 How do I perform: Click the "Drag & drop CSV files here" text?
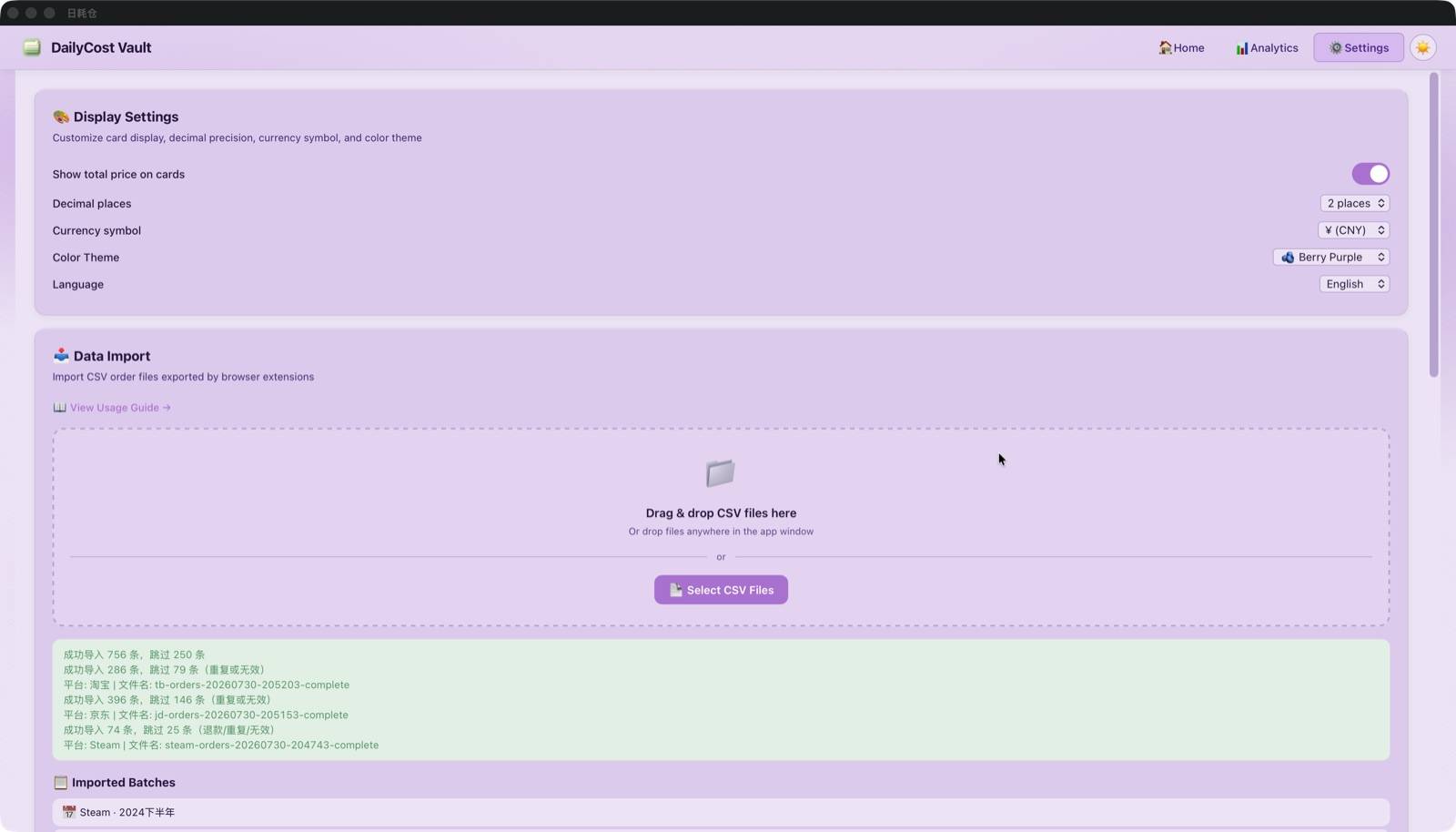(x=721, y=513)
